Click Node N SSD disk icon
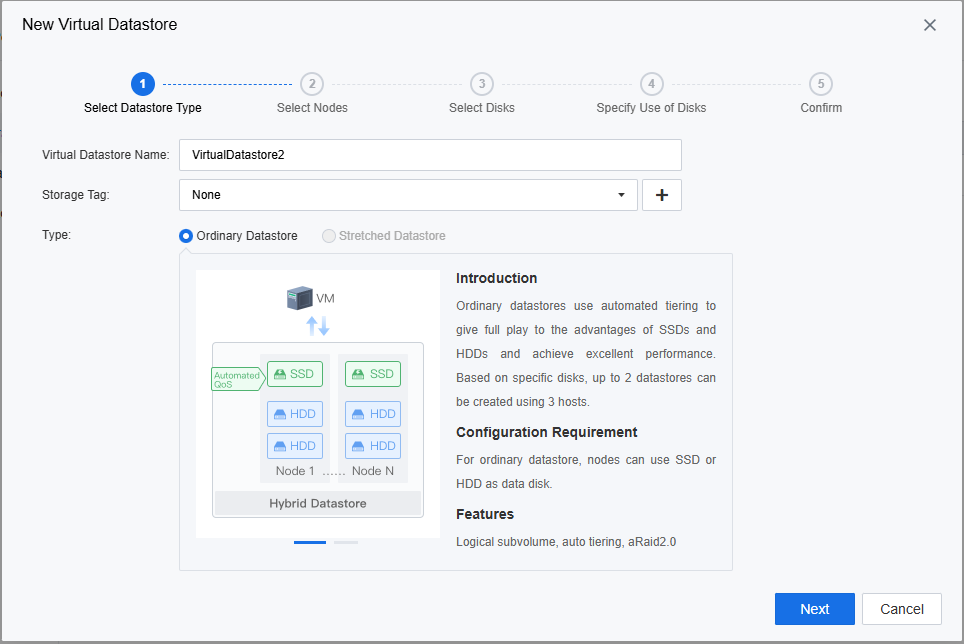The image size is (964, 644). point(373,374)
